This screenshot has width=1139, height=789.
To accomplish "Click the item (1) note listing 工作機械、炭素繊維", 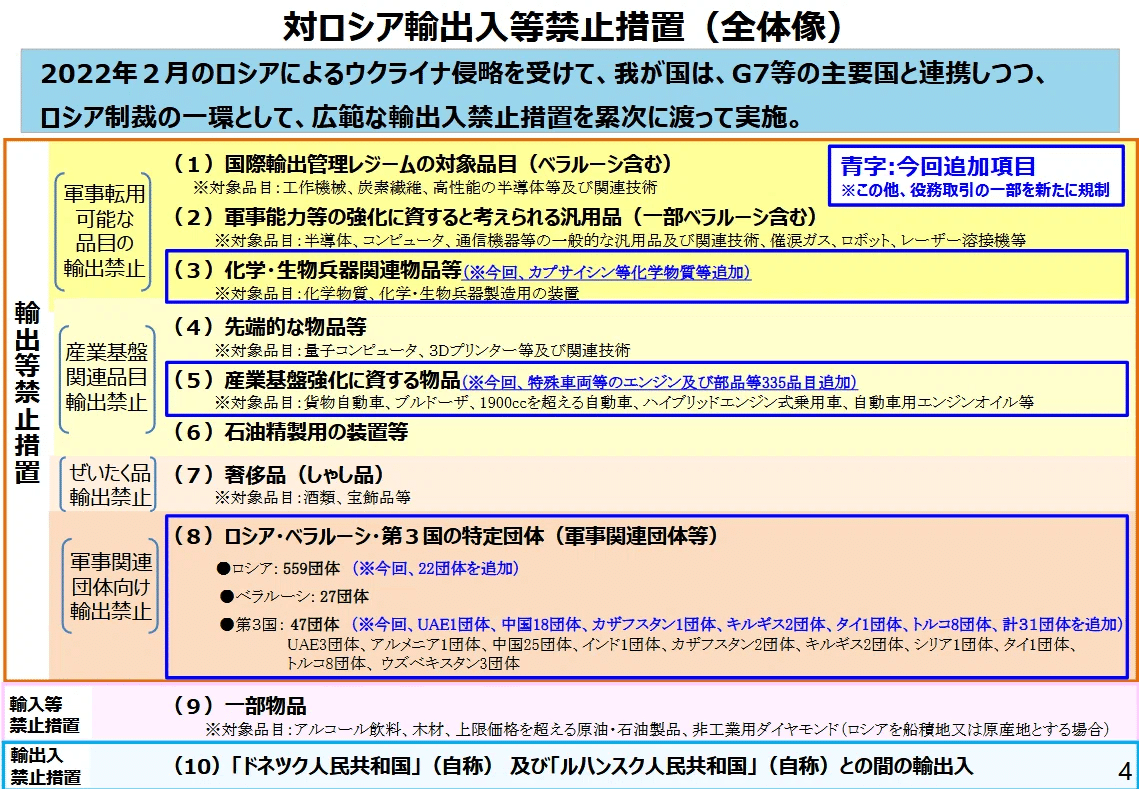I will click(x=424, y=187).
